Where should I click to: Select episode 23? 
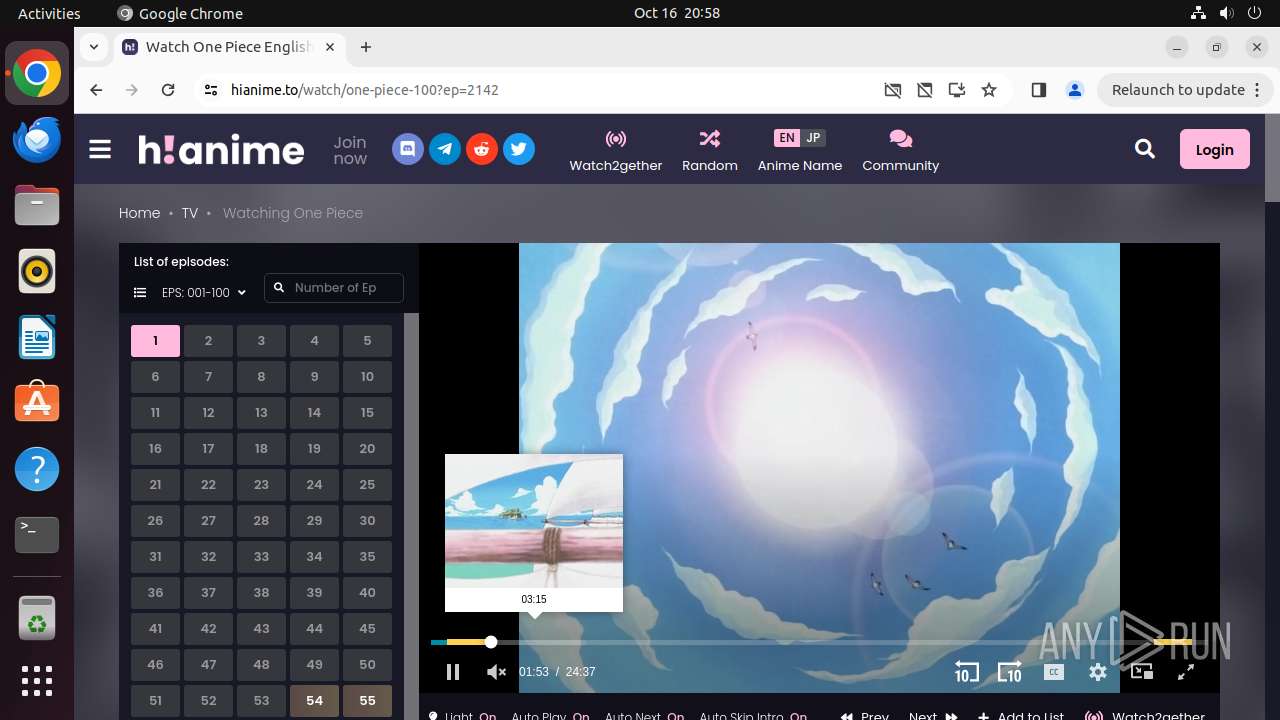[x=261, y=485]
